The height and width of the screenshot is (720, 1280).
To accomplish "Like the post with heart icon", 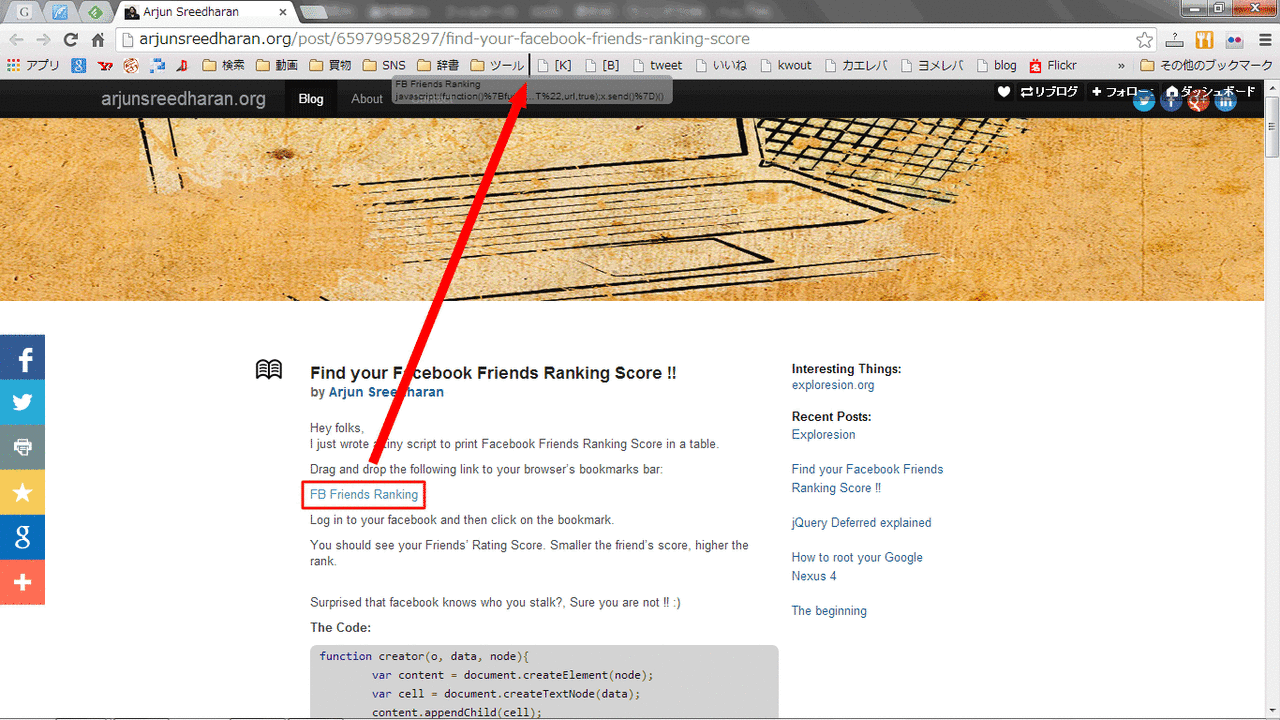I will pyautogui.click(x=1004, y=91).
